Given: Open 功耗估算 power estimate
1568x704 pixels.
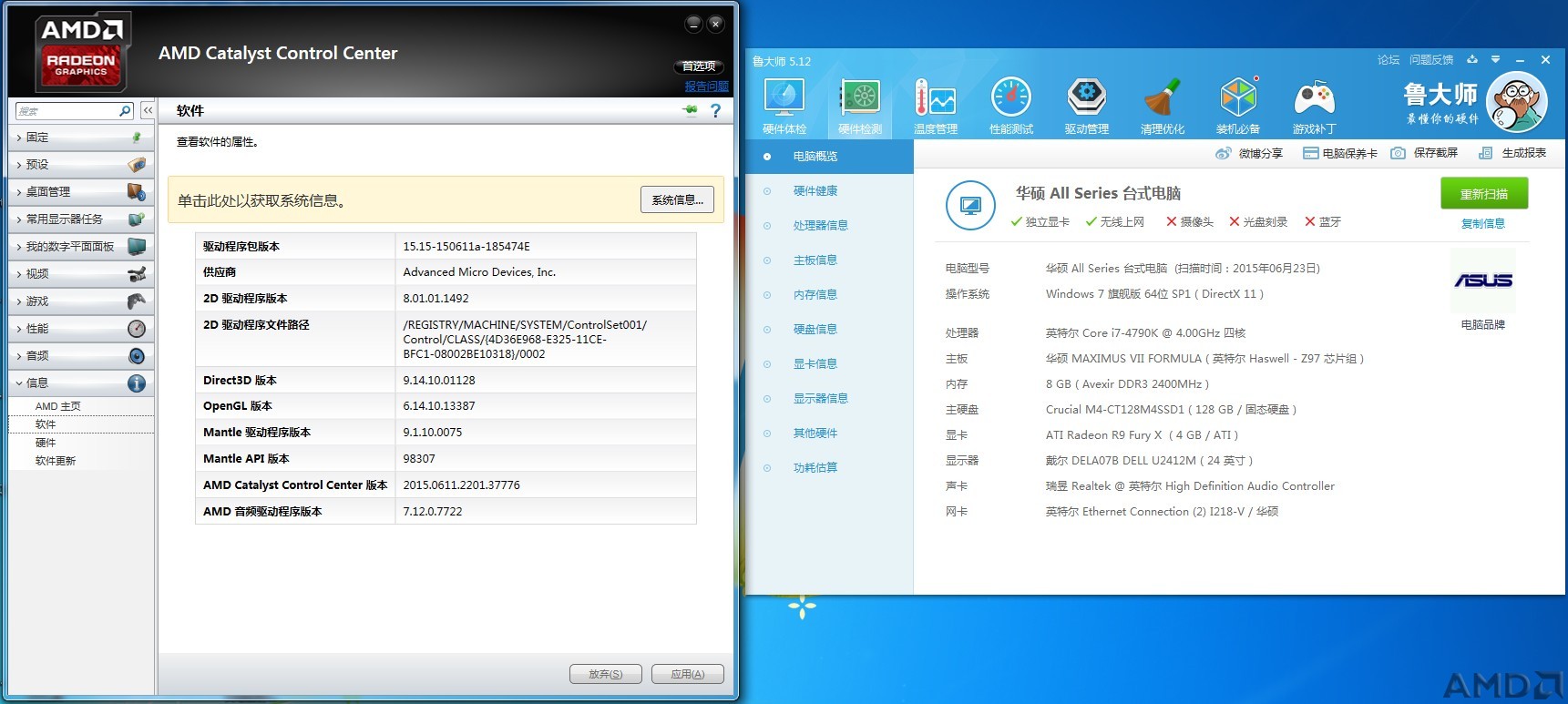Looking at the screenshot, I should [x=815, y=468].
